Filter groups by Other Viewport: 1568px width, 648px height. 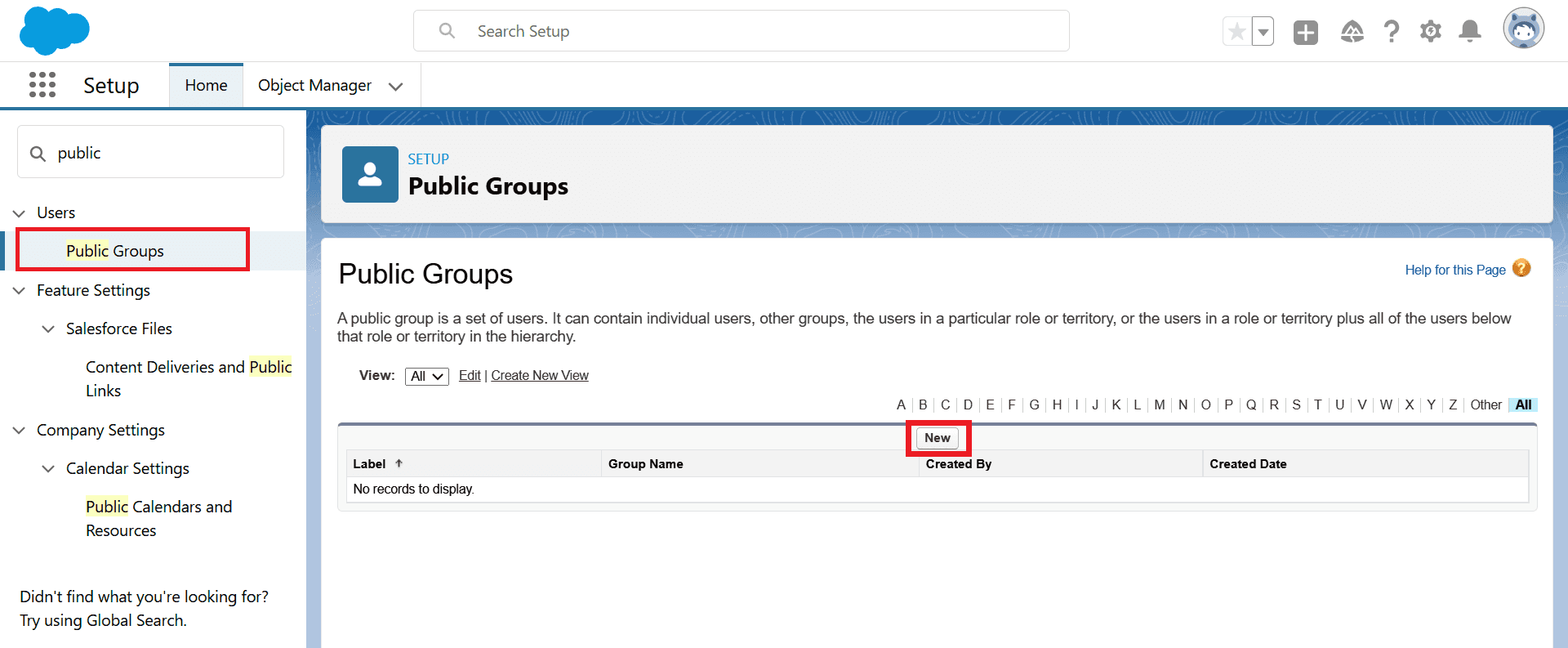click(1486, 405)
